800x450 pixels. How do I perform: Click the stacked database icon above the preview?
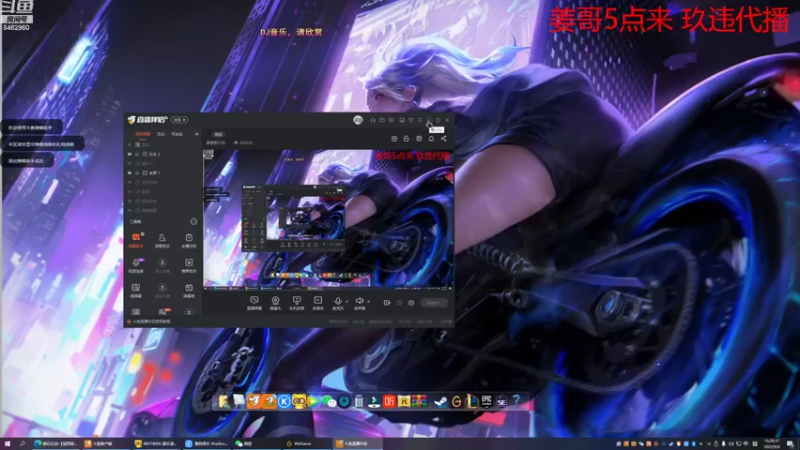pyautogui.click(x=394, y=138)
